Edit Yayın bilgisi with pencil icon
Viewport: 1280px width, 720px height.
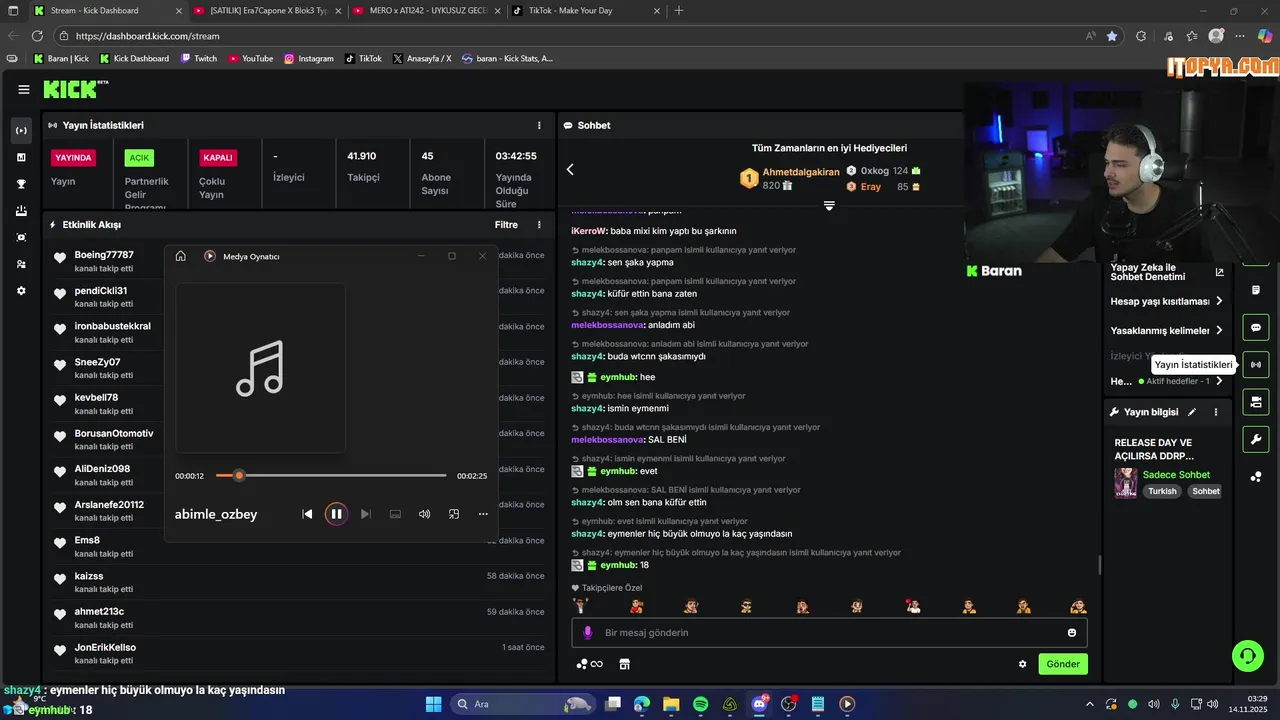pos(1192,412)
